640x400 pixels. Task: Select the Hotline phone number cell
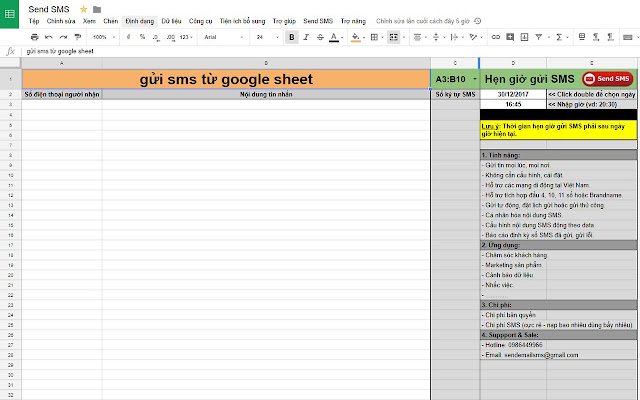(x=513, y=345)
